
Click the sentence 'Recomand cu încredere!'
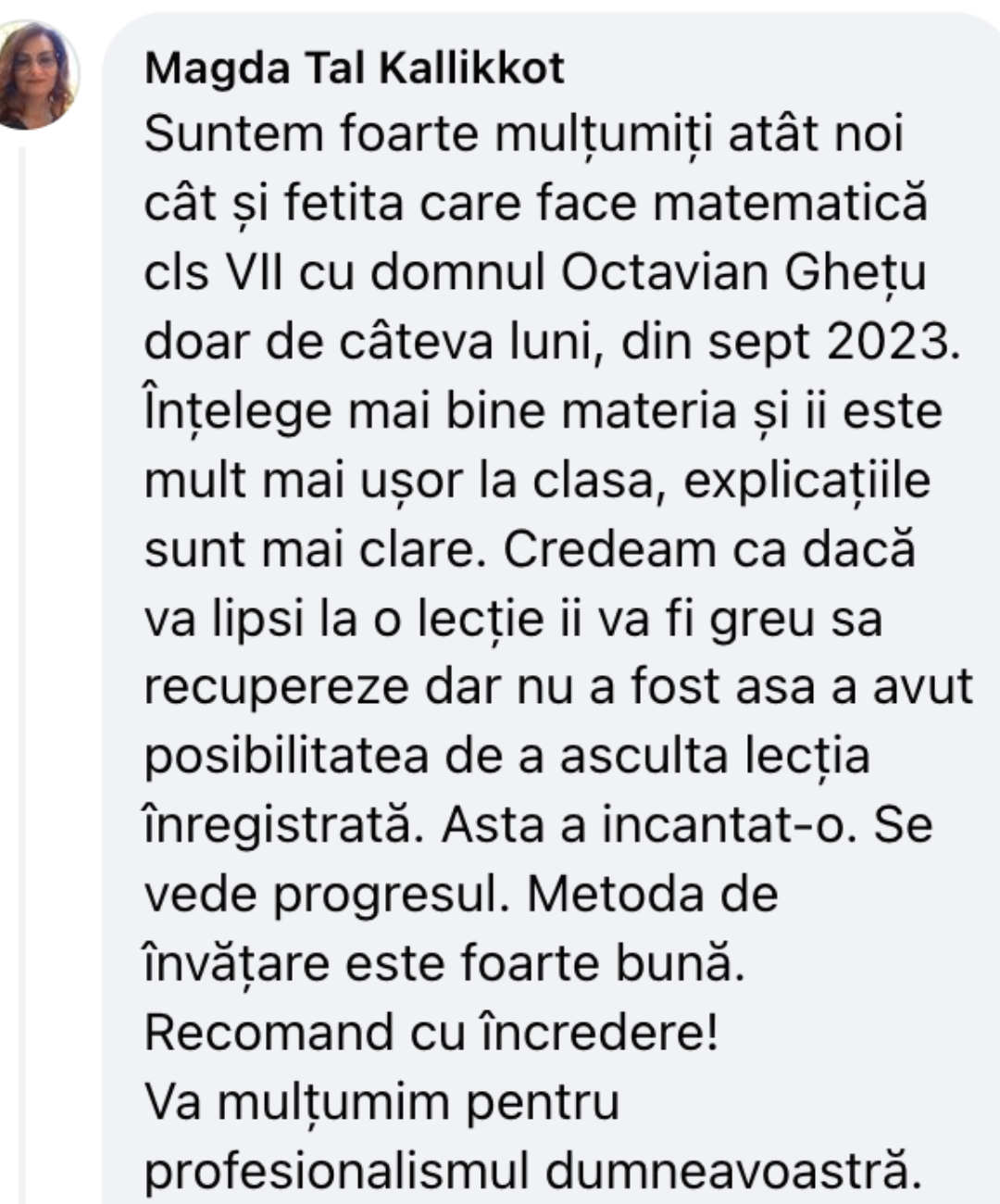pyautogui.click(x=431, y=1033)
